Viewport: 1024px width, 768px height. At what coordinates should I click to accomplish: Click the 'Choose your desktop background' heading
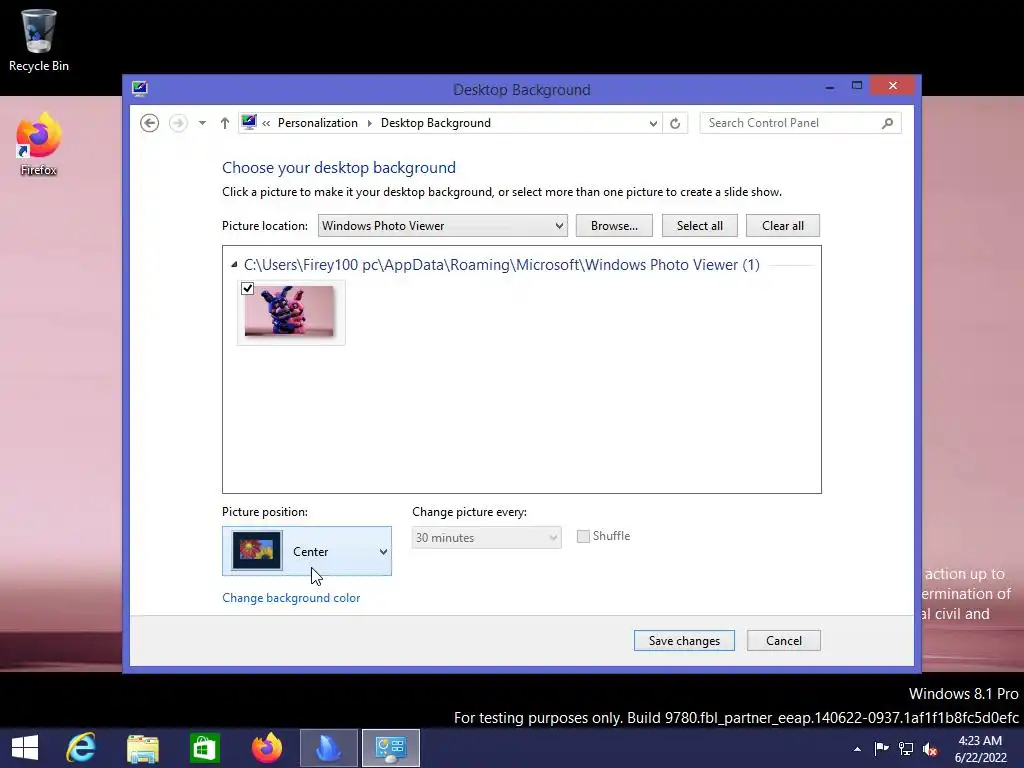tap(339, 167)
